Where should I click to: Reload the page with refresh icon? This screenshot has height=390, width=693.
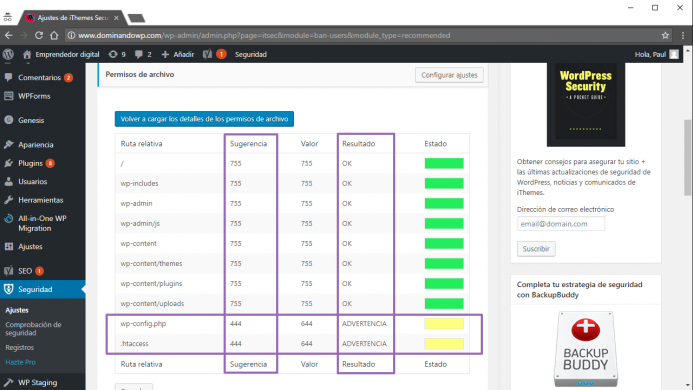39,35
